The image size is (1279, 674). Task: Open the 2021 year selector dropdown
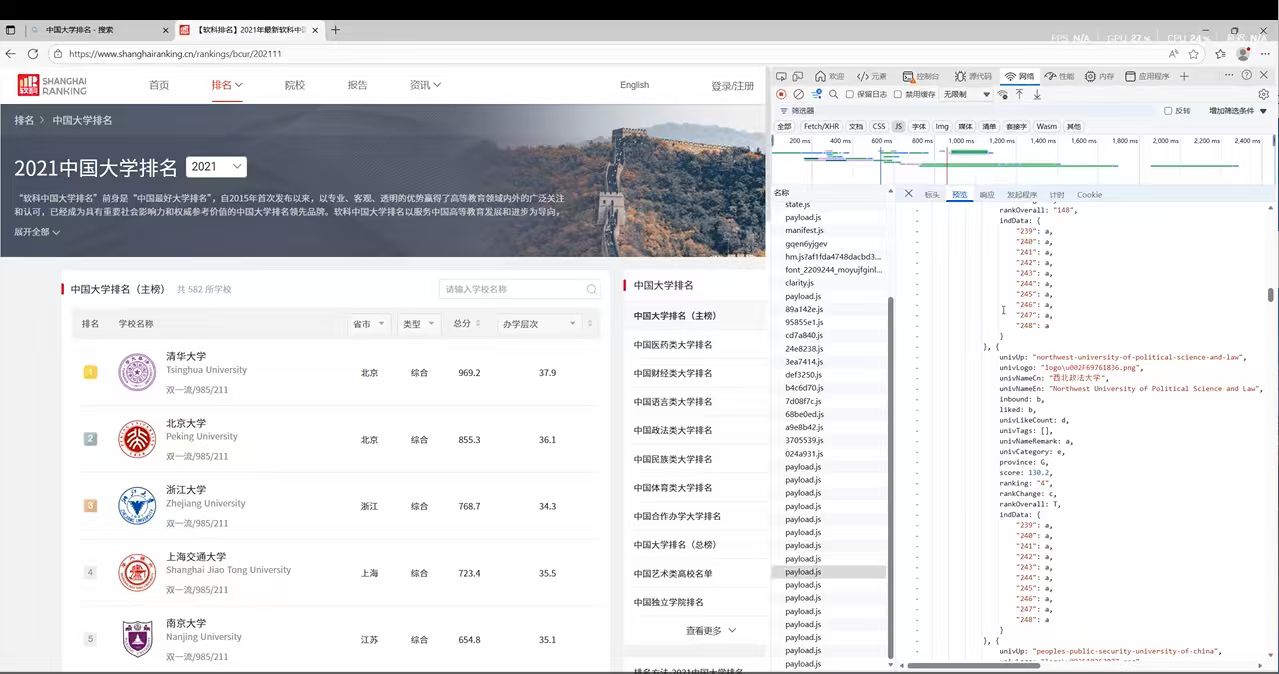point(217,167)
